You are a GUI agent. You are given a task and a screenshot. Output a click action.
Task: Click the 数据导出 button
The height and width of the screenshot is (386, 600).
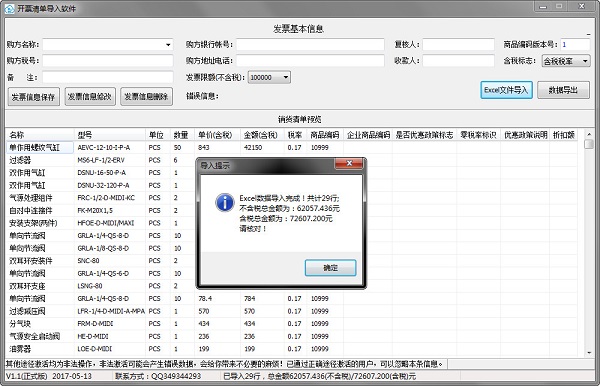(x=563, y=90)
